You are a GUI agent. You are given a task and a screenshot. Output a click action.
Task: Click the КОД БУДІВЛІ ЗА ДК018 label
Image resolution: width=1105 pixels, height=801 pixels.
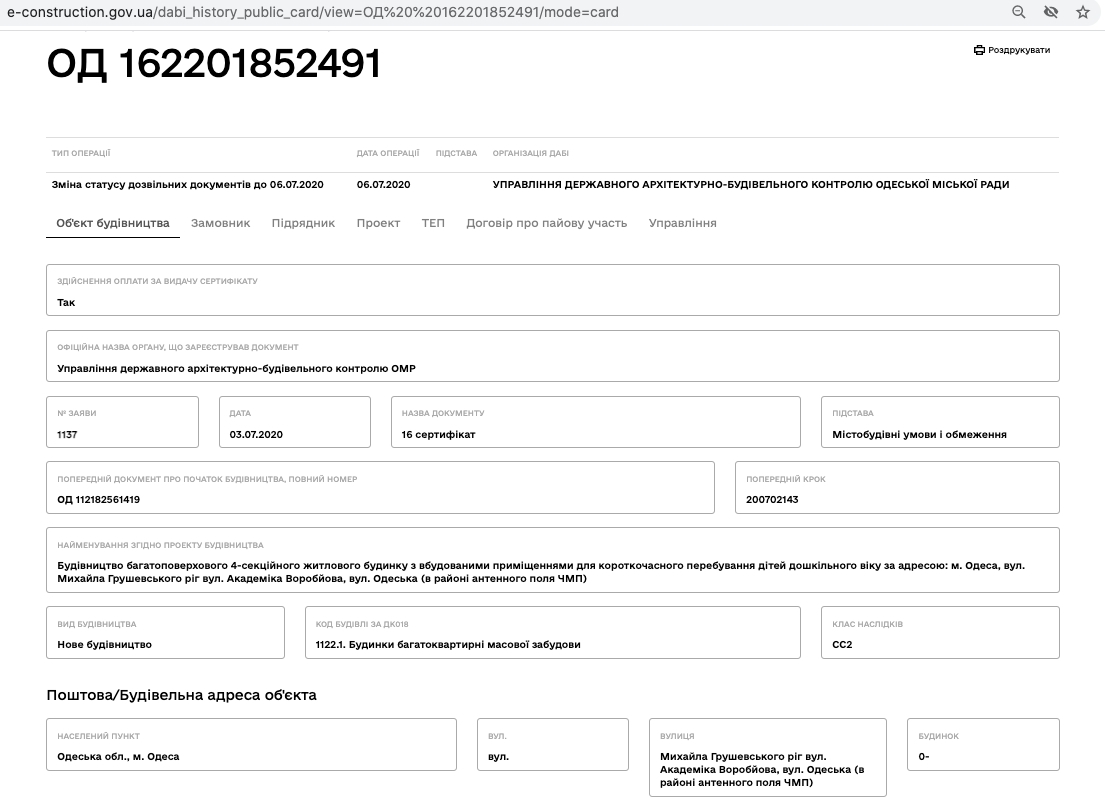coord(362,624)
